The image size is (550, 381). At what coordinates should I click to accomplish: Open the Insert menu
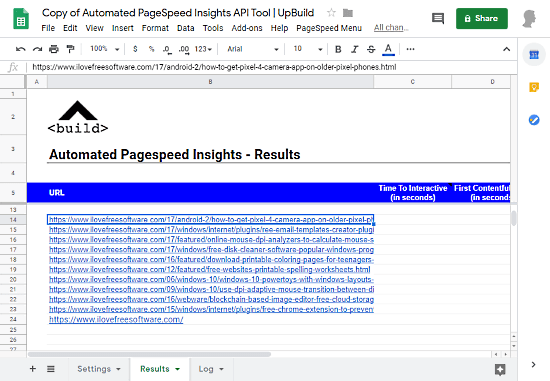122,28
